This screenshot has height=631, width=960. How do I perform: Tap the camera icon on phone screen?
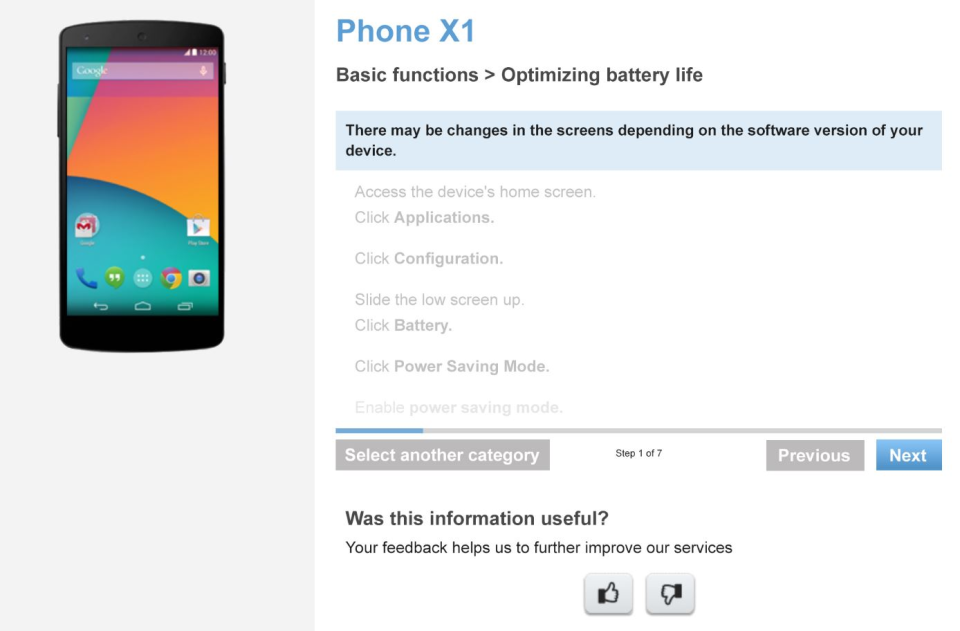click(198, 278)
